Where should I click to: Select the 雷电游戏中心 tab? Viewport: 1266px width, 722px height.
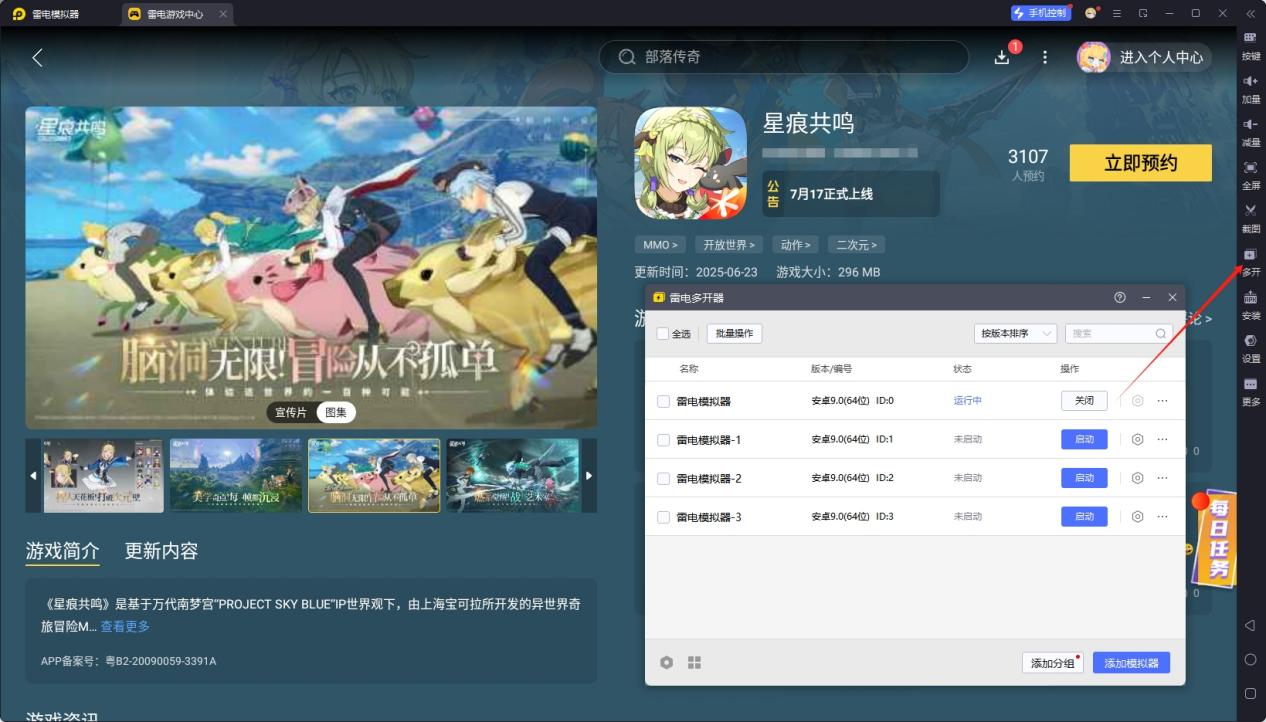176,14
